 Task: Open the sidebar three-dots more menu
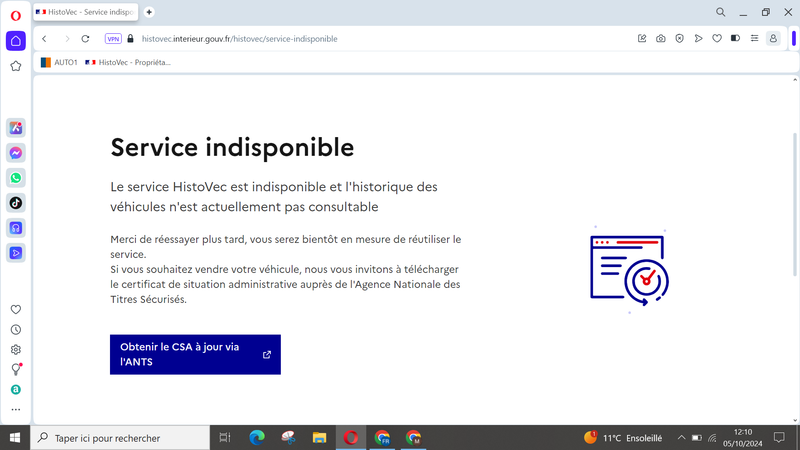tap(16, 409)
